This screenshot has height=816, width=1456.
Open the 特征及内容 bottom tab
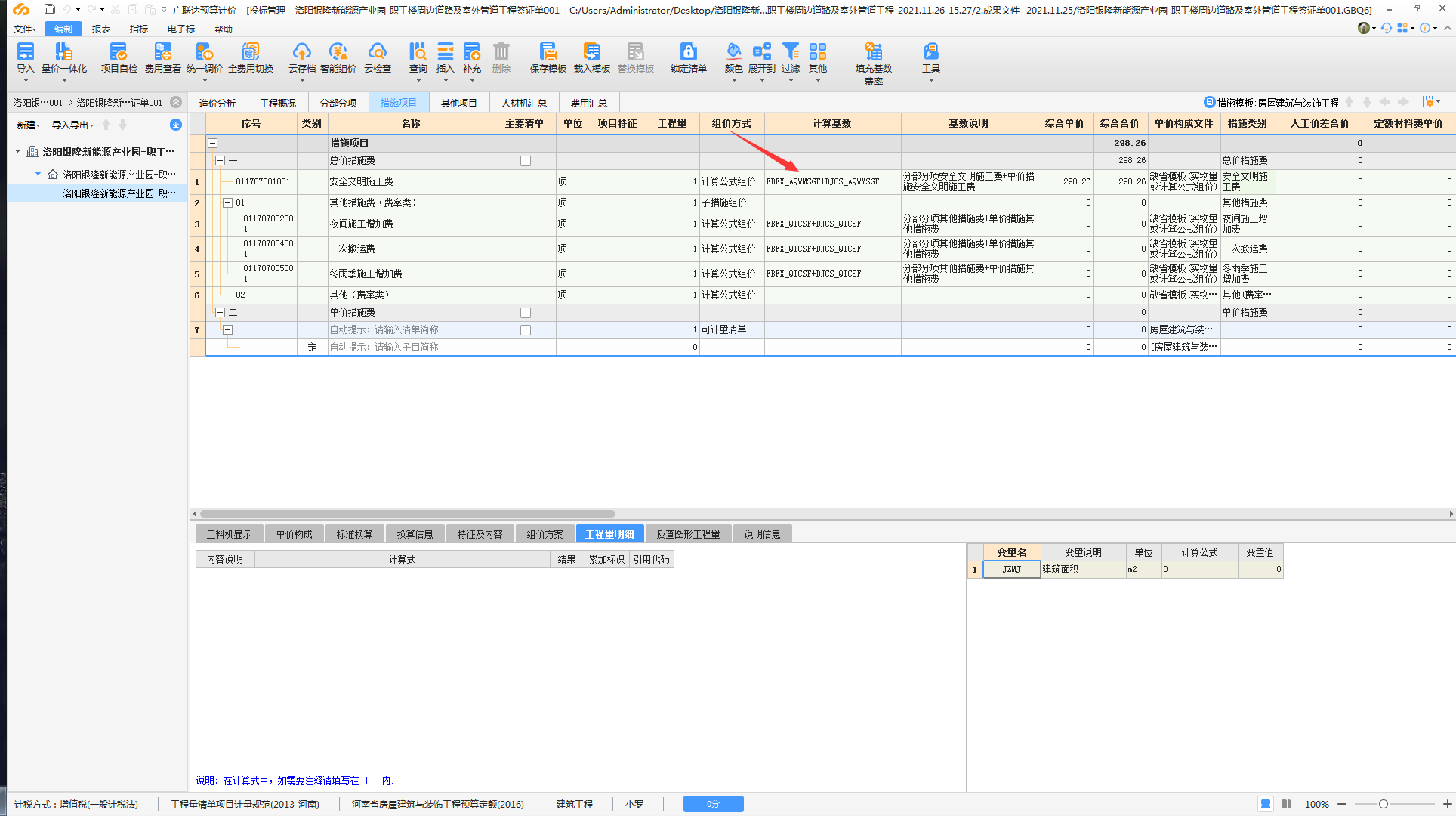click(x=480, y=534)
